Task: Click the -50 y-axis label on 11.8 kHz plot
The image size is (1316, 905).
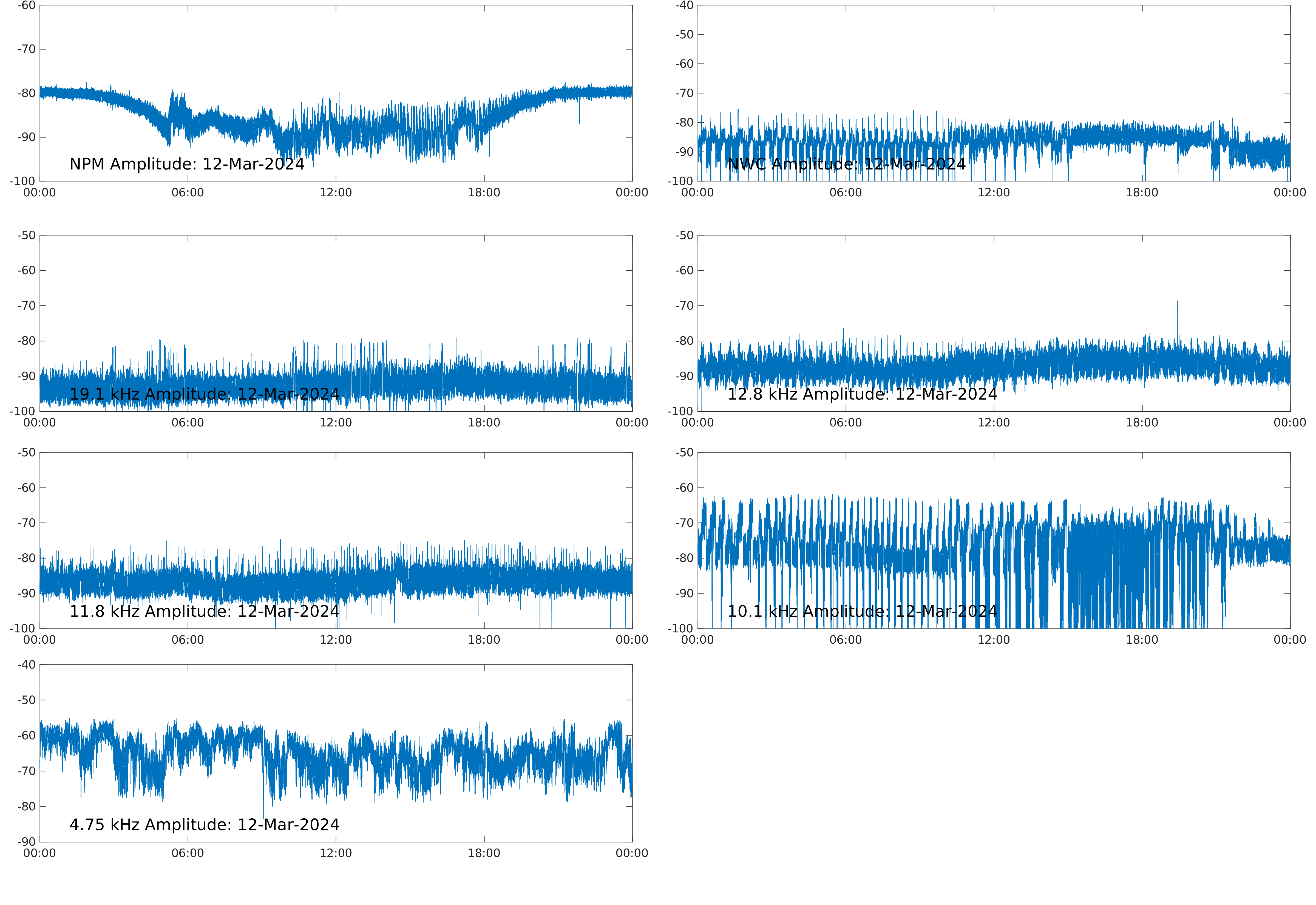Action: [x=26, y=453]
